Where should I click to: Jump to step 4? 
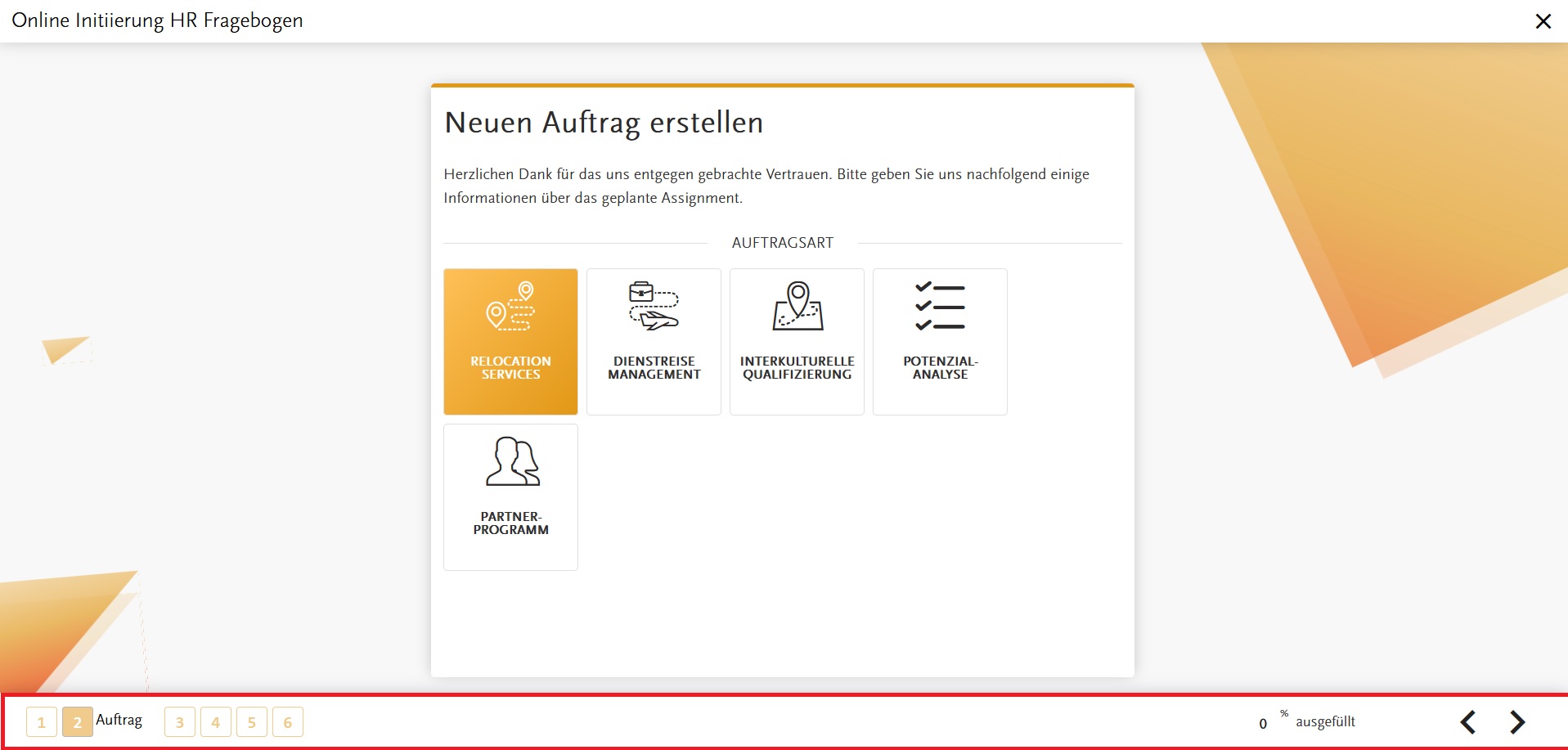coord(216,722)
